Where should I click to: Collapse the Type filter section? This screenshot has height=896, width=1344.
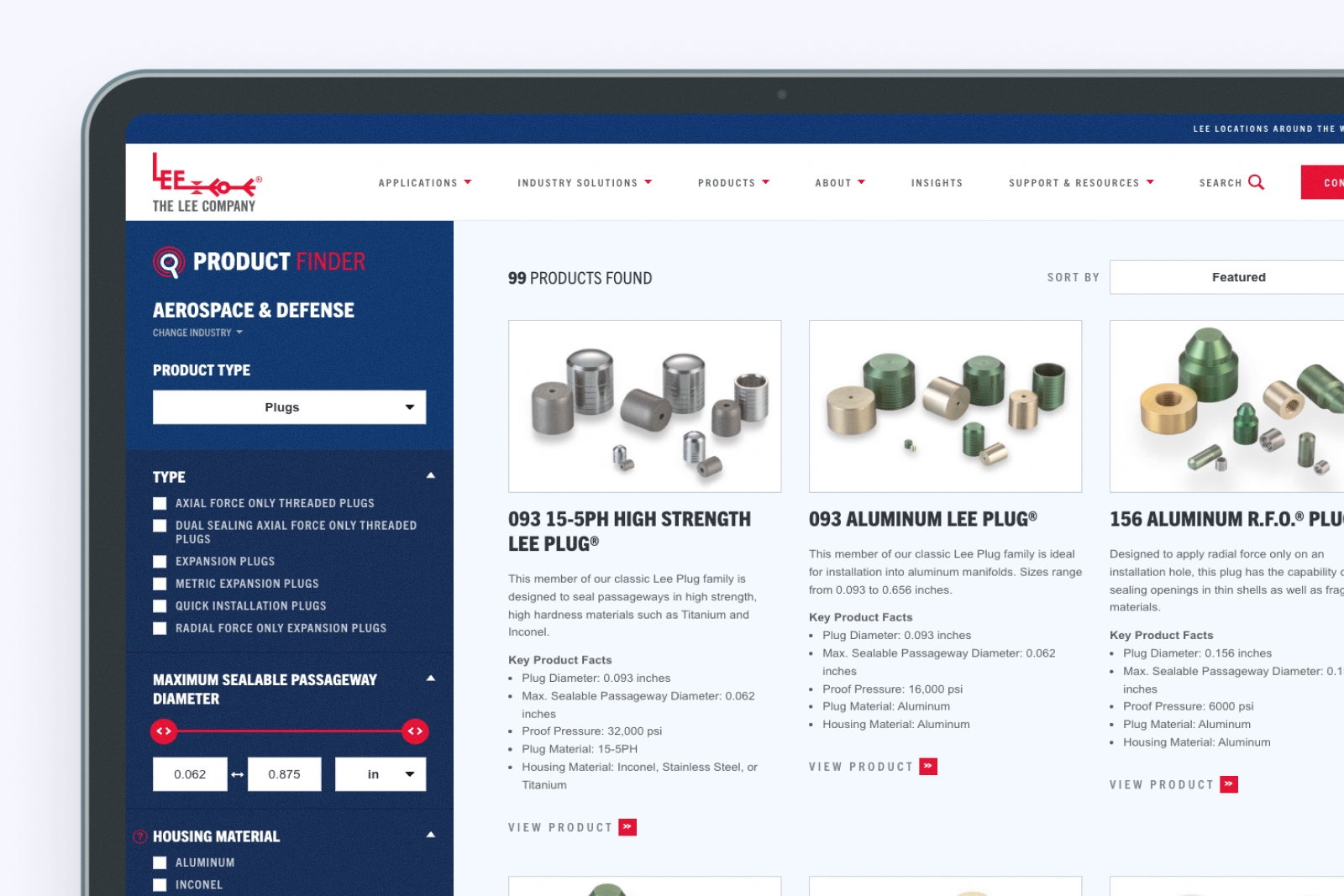pos(431,476)
